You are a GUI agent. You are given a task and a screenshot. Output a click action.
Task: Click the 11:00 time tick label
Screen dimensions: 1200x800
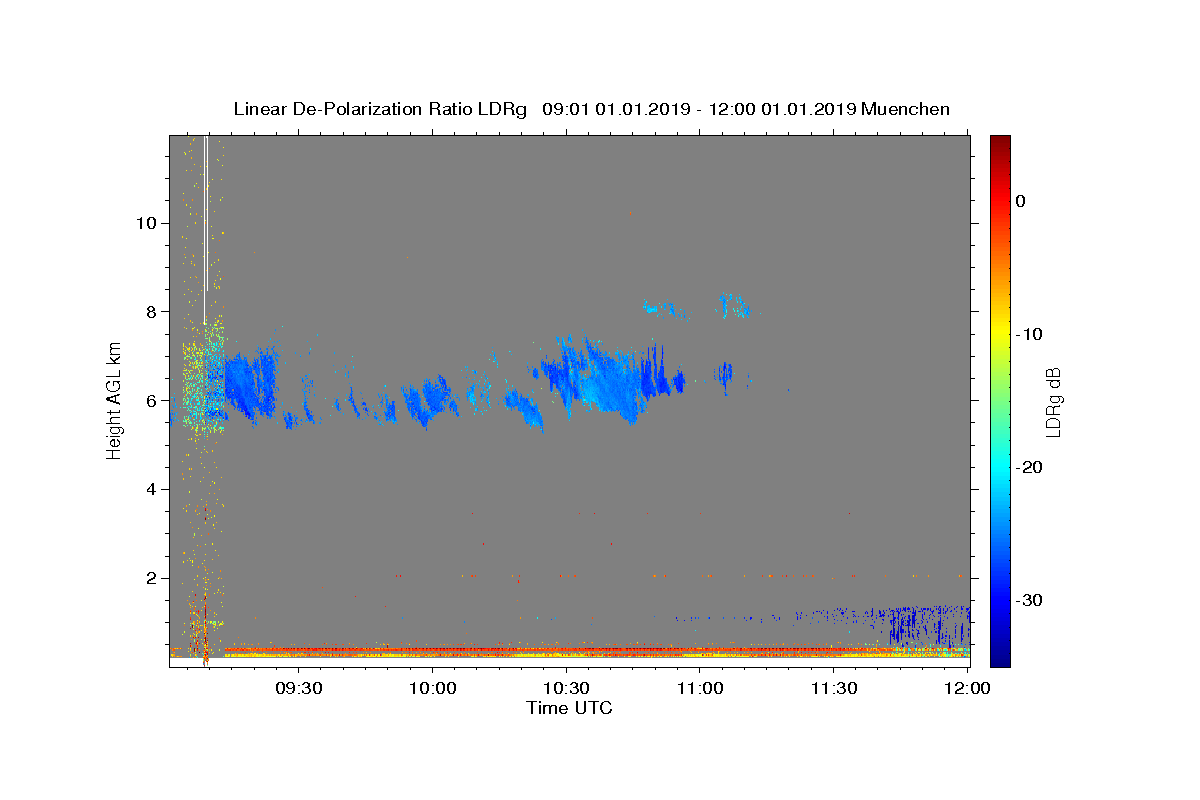click(700, 688)
